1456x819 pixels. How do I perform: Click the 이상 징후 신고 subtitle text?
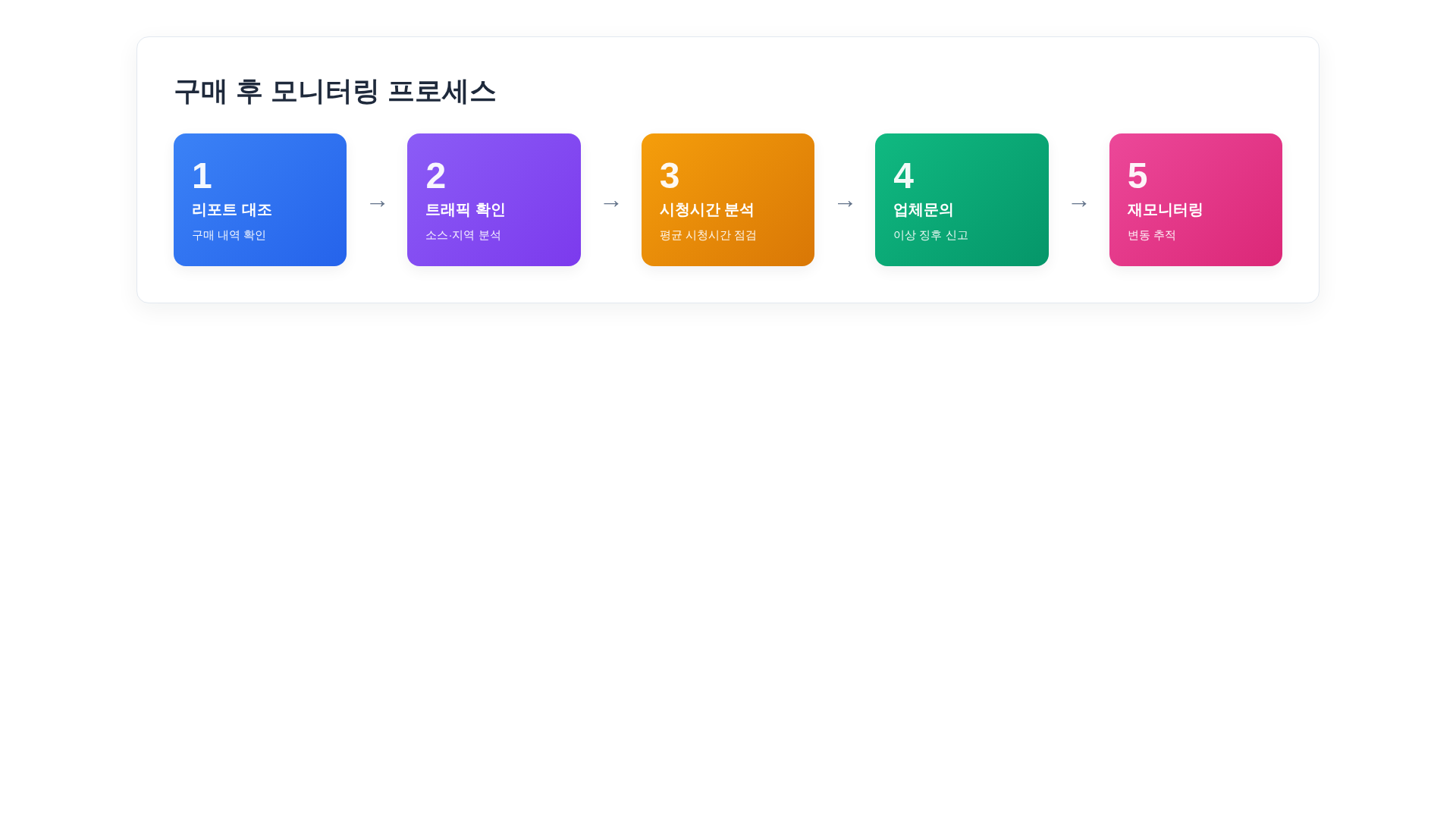coord(932,235)
